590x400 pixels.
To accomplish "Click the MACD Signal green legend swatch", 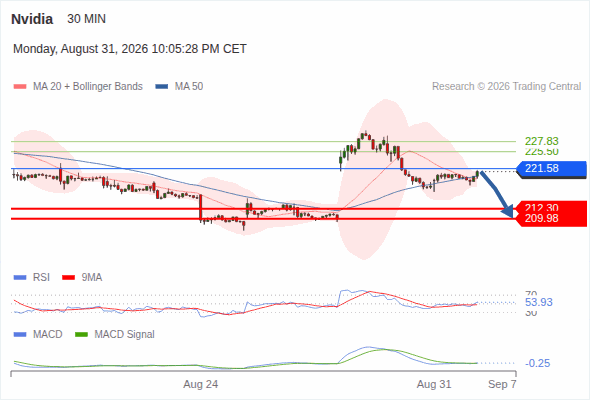I will click(x=81, y=334).
